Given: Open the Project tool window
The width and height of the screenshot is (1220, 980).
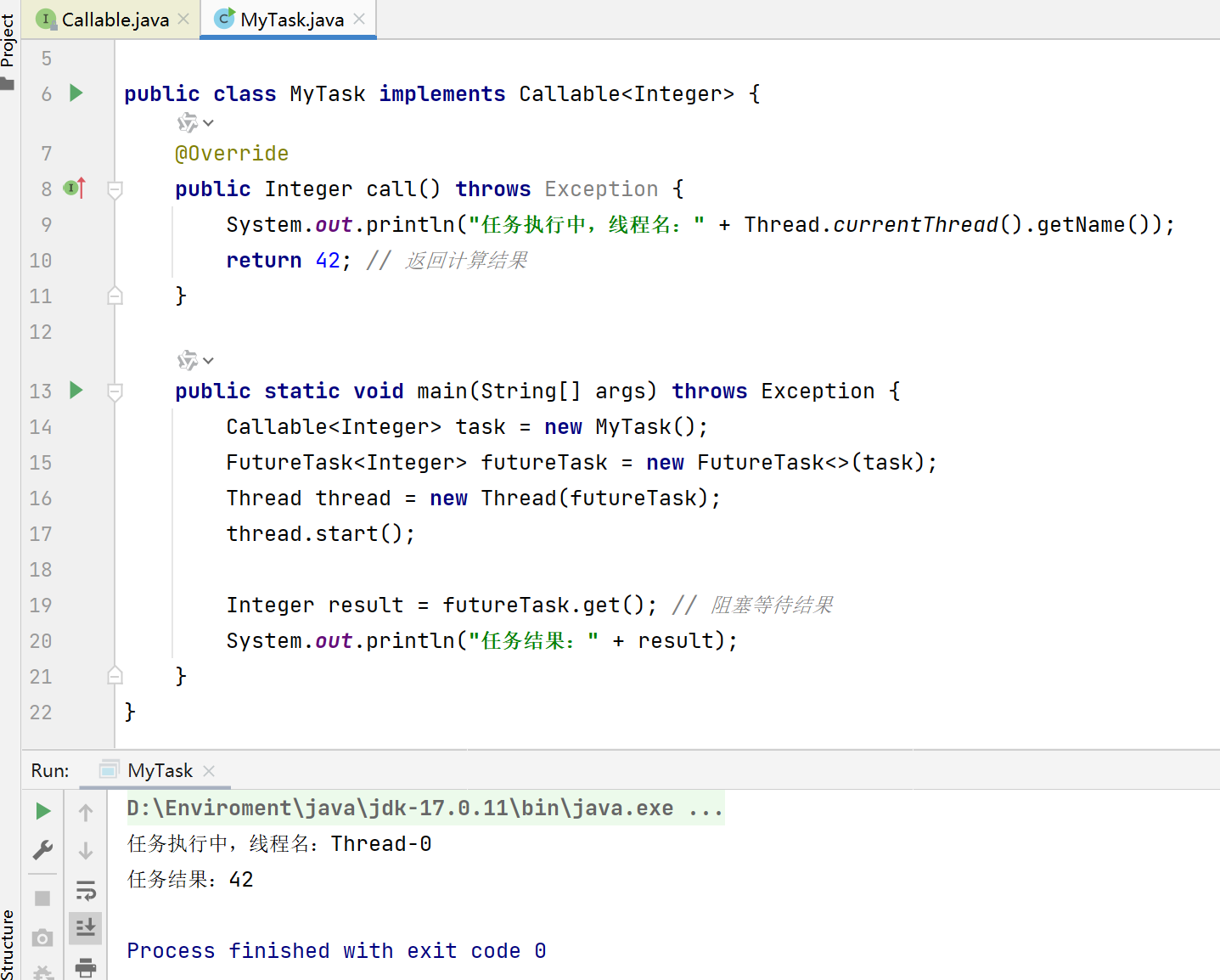Looking at the screenshot, I should [8, 51].
